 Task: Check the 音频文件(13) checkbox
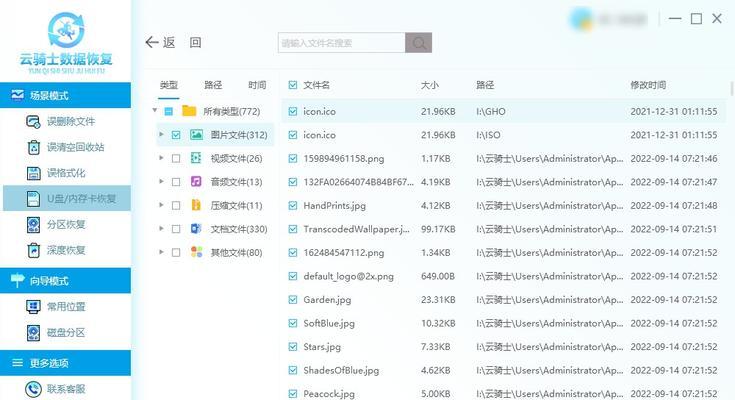click(176, 182)
